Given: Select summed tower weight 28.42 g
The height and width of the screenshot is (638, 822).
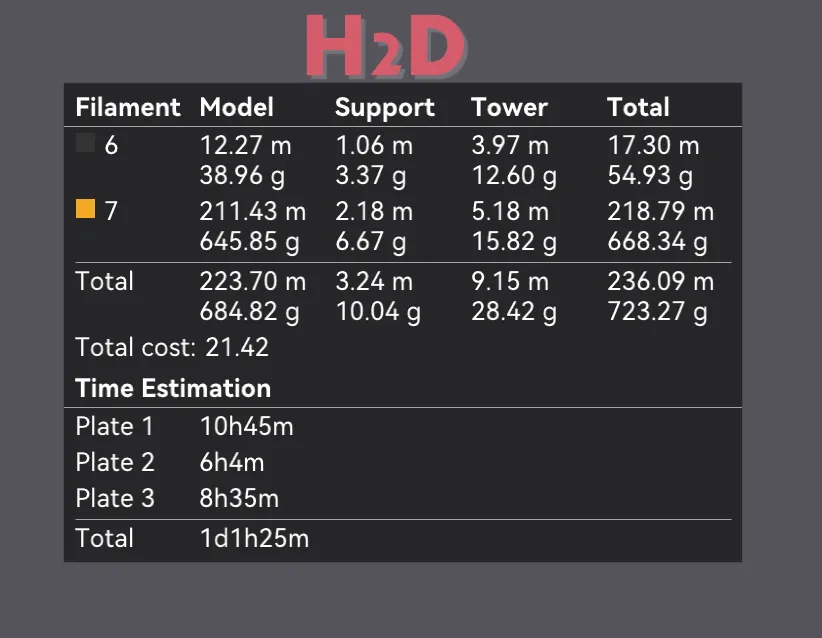Looking at the screenshot, I should point(514,312).
